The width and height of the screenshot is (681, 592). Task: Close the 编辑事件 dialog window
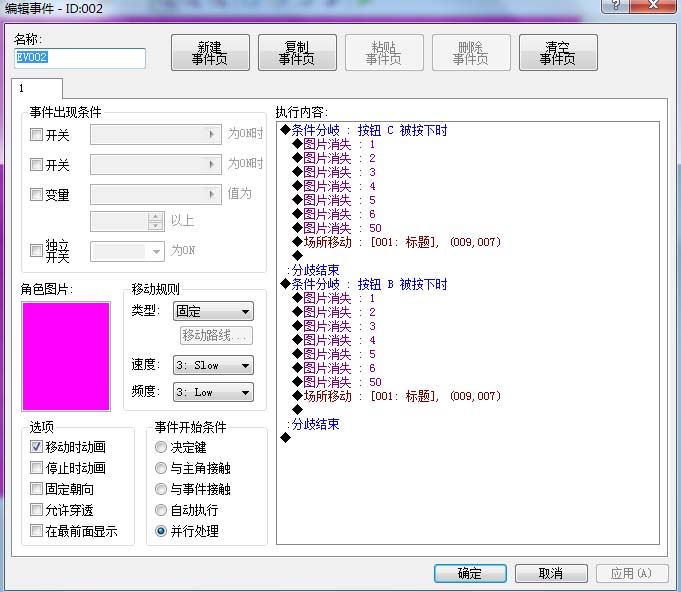(x=653, y=5)
